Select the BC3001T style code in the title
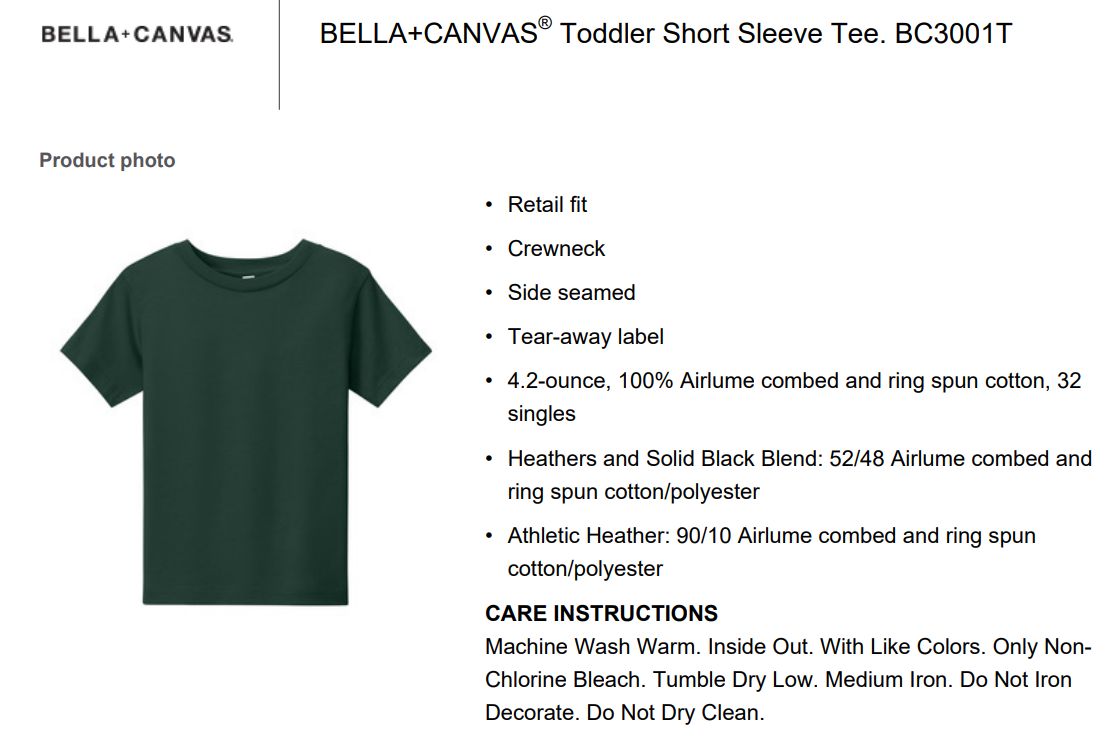1114x745 pixels. [x=955, y=34]
